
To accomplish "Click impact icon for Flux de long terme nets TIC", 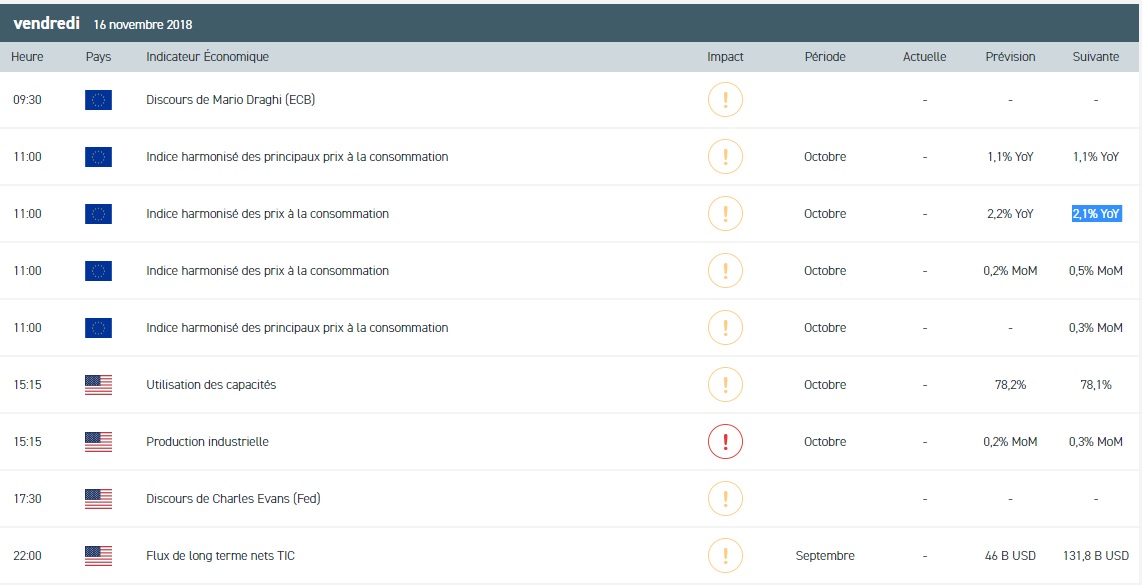I will coord(725,556).
